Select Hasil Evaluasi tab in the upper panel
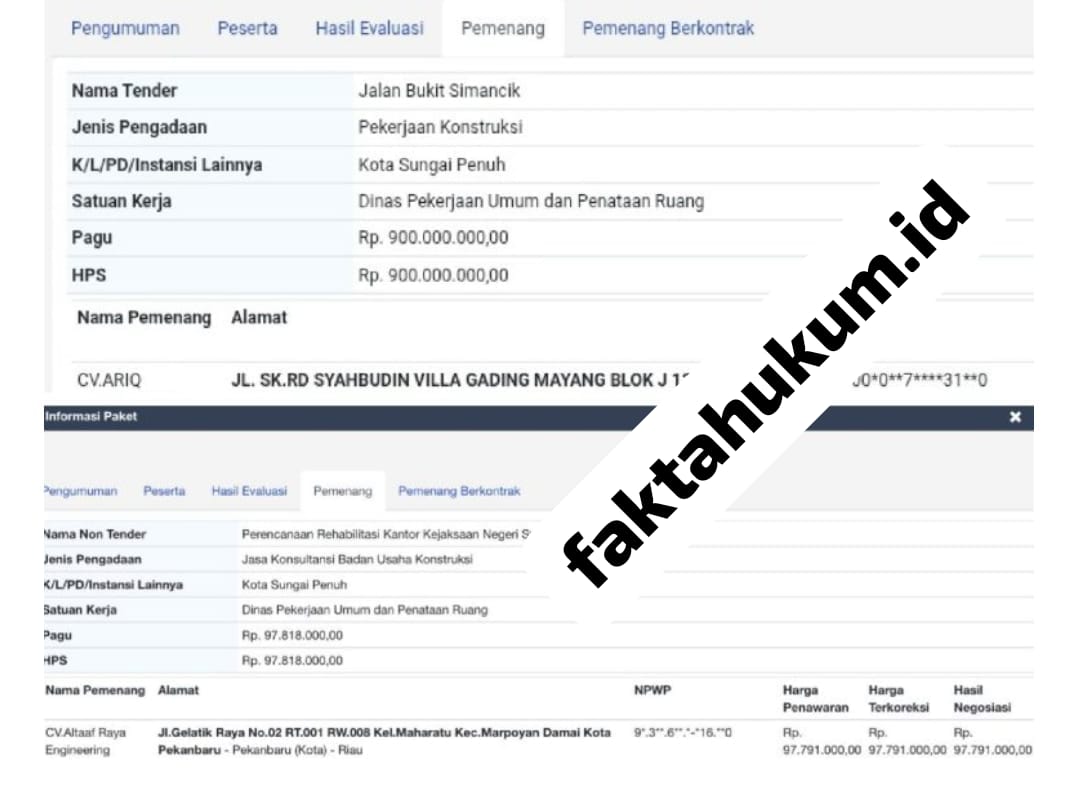This screenshot has width=1078, height=805. pos(369,28)
